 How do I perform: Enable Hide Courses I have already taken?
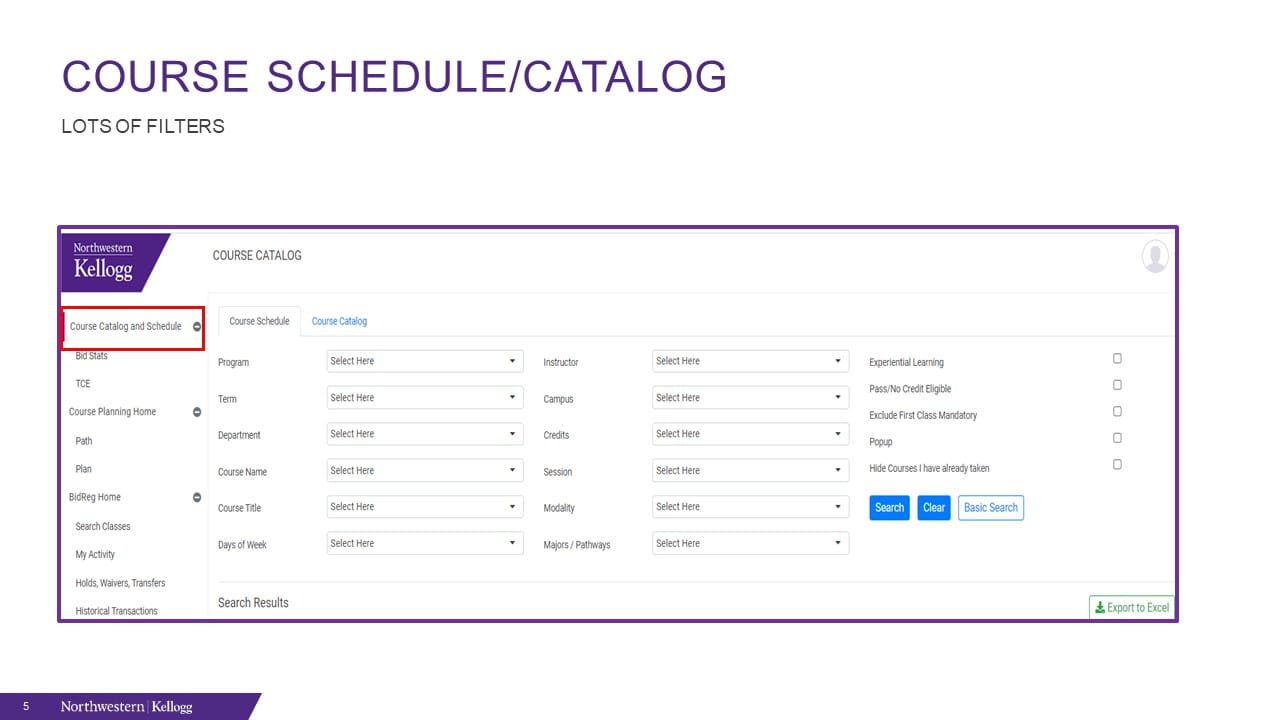[x=1117, y=464]
